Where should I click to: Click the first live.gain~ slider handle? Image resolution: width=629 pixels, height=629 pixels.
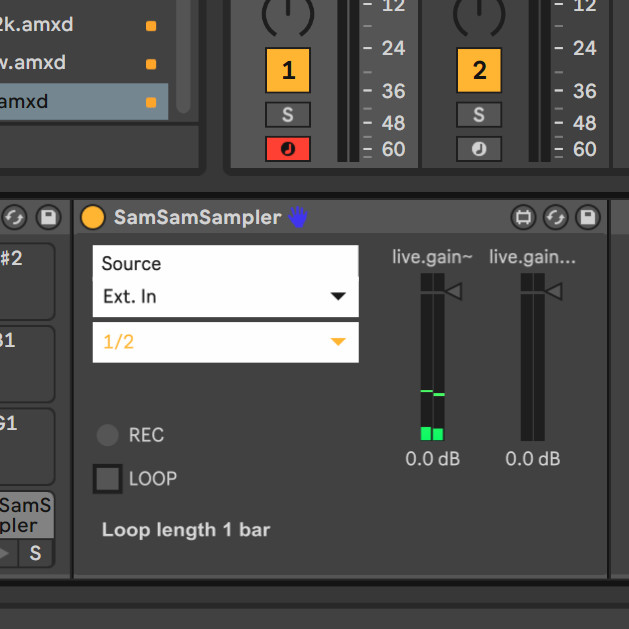point(453,291)
